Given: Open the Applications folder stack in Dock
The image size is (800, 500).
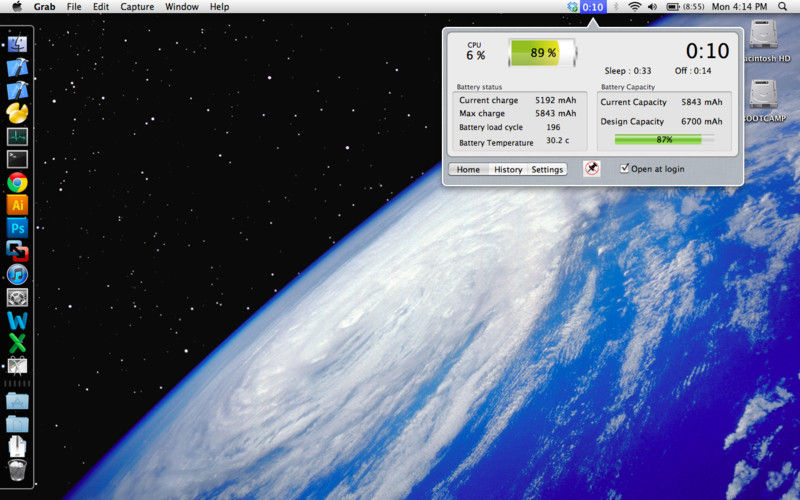Looking at the screenshot, I should coord(17,401).
